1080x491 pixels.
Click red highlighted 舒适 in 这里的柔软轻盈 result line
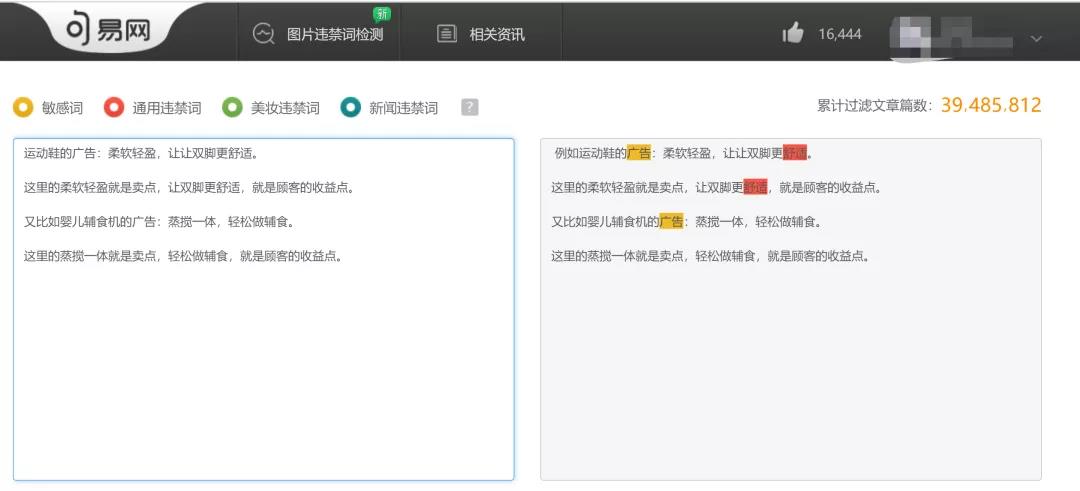755,187
